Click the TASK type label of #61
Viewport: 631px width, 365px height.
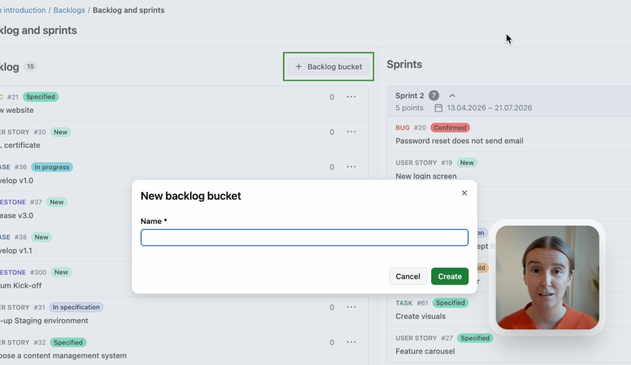pyautogui.click(x=404, y=303)
